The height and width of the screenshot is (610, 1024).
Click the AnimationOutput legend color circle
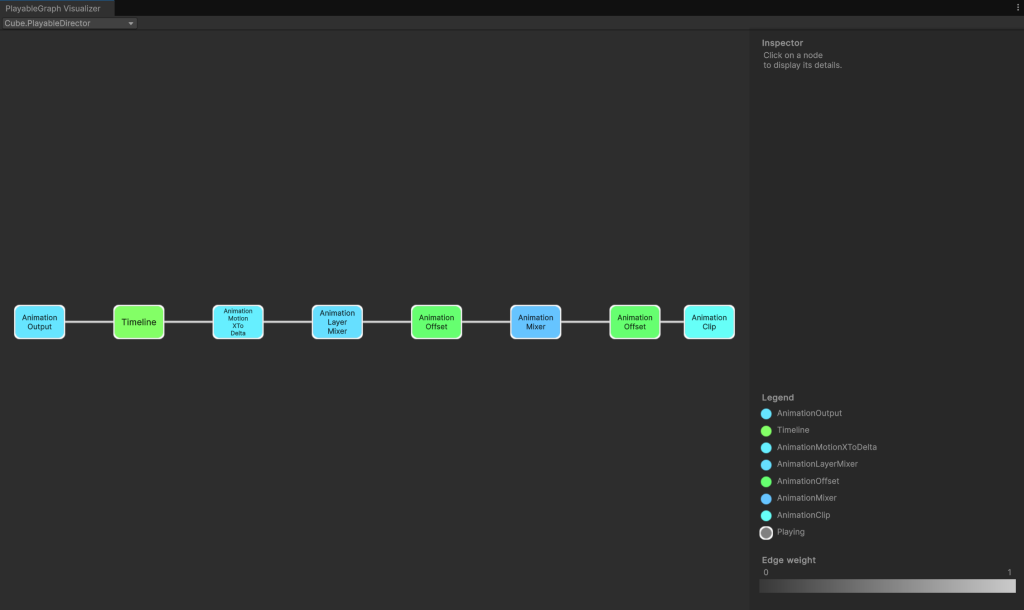766,414
